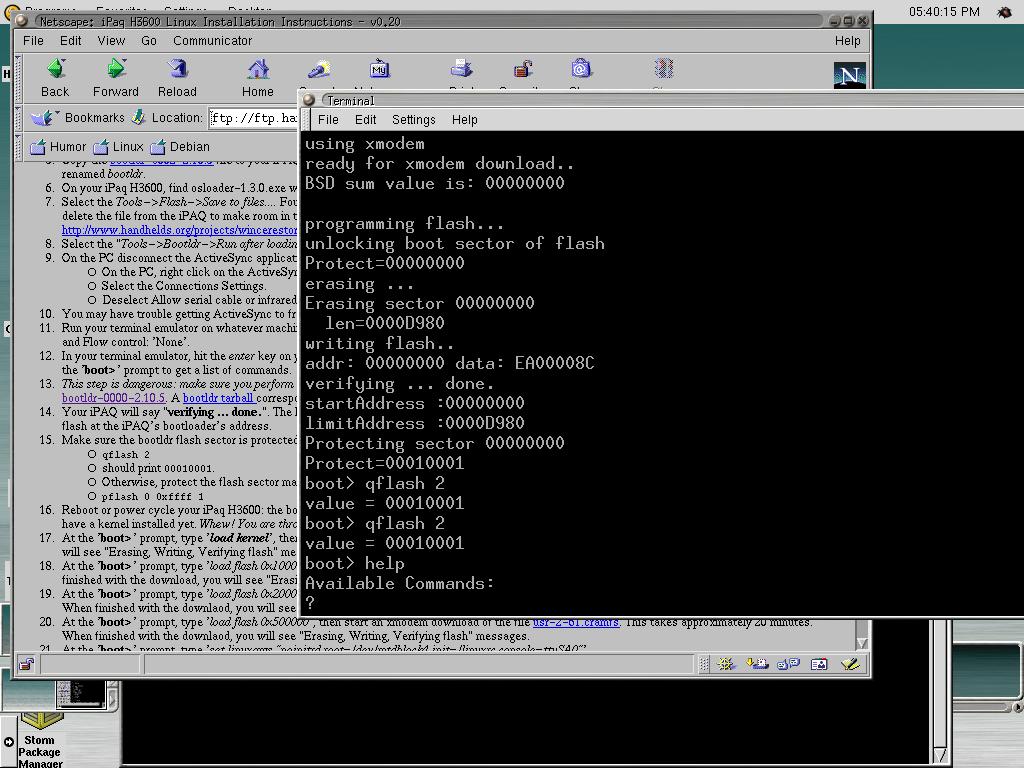Open Netscape's View menu
The height and width of the screenshot is (768, 1024).
point(111,40)
